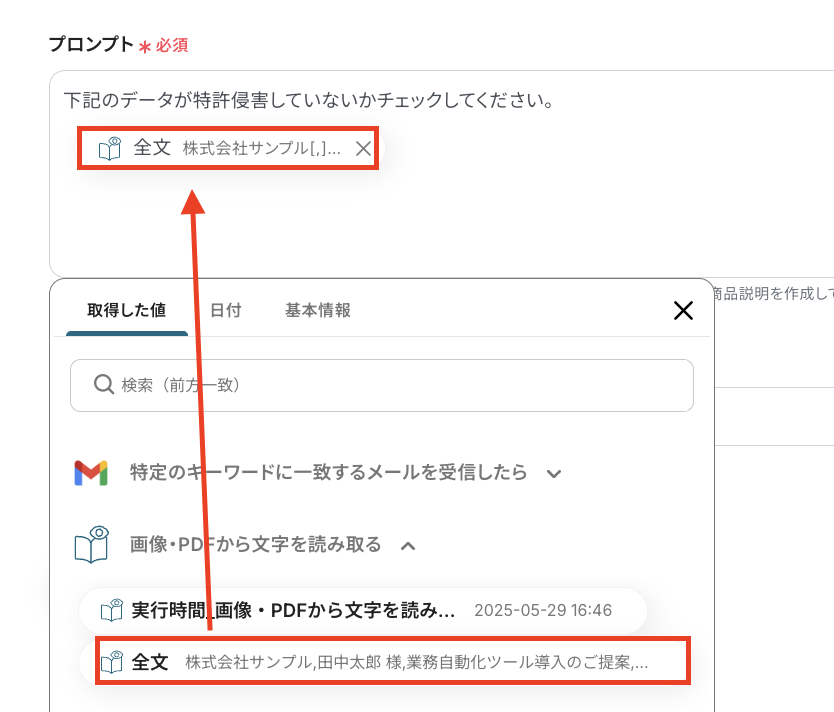Image resolution: width=834 pixels, height=712 pixels.
Task: Click the magnifier search icon
Action: pos(103,384)
